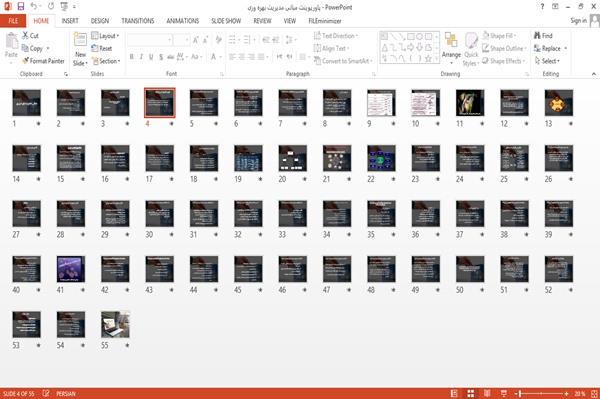Click Start From Beginning quick access icon
Screen dimensions: 600x399
[x=64, y=6]
